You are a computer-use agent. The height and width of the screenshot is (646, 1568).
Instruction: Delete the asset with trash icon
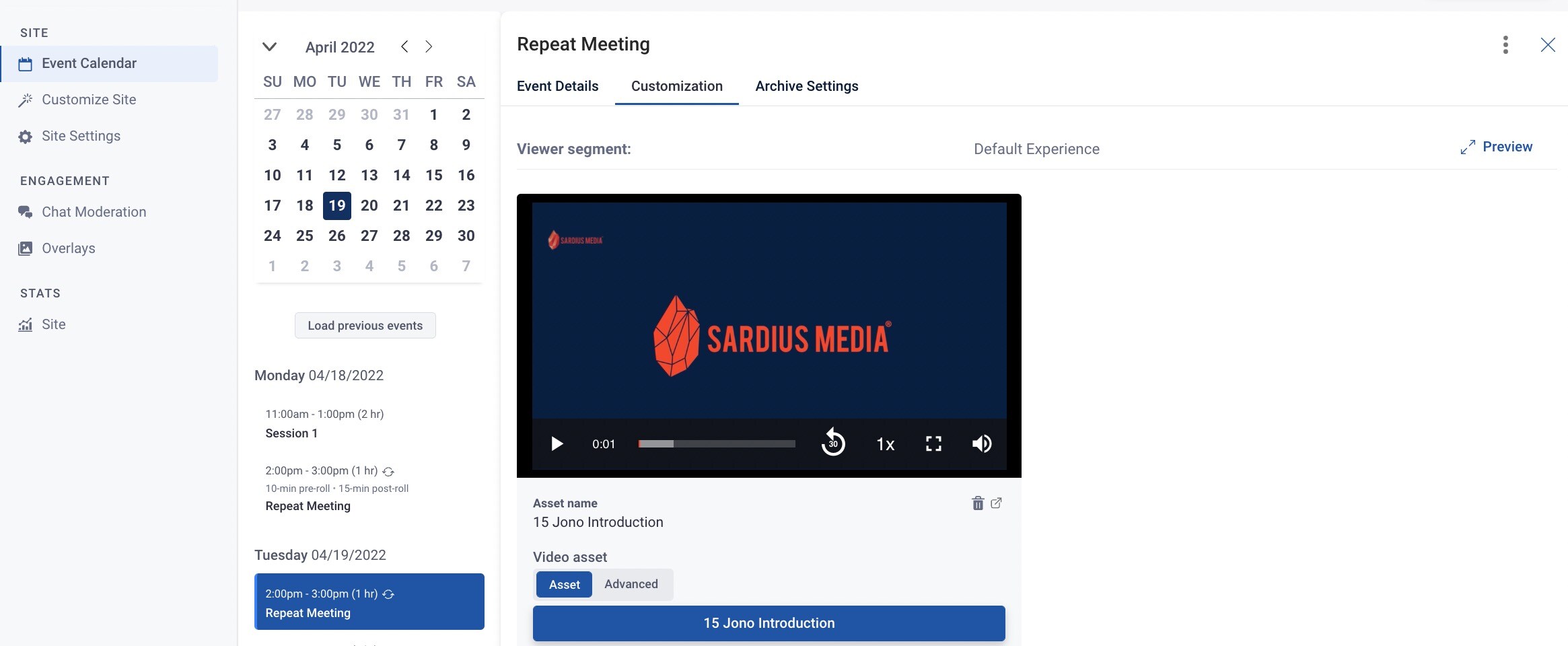pyautogui.click(x=978, y=503)
